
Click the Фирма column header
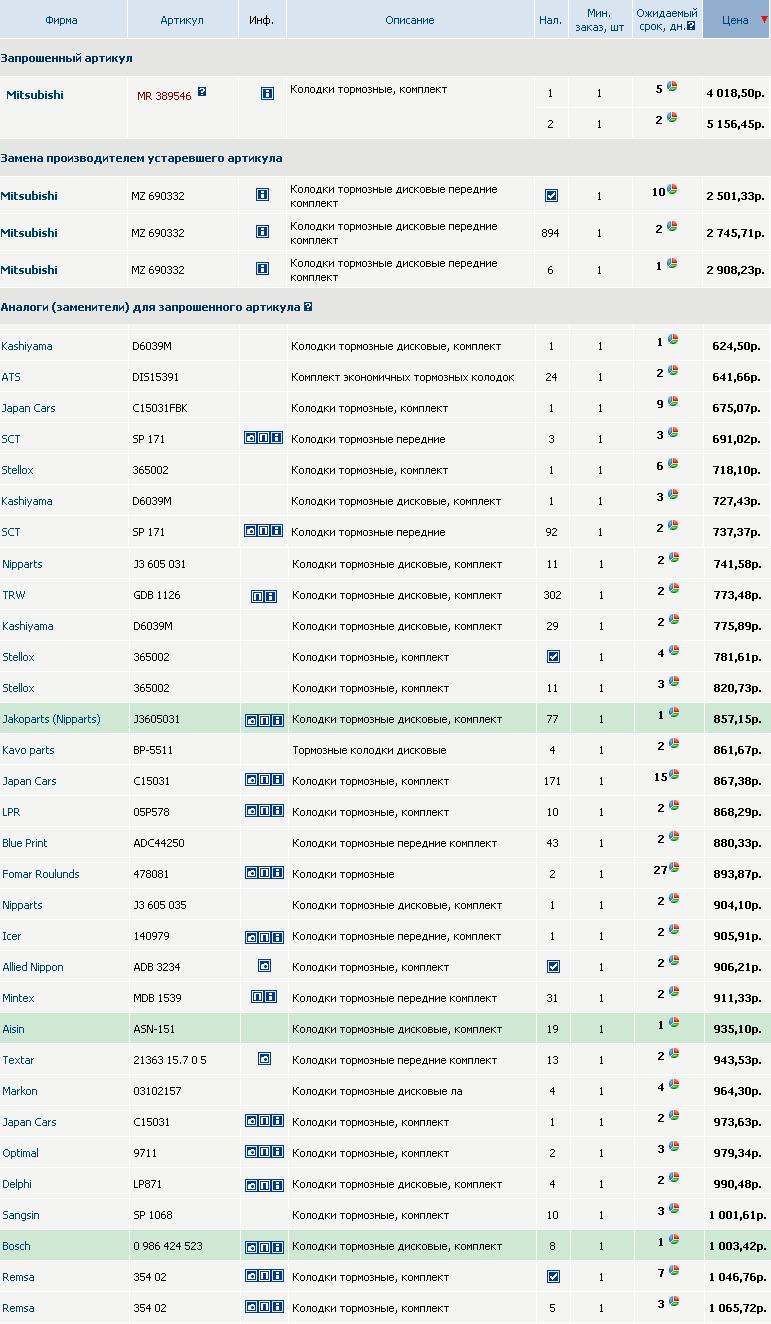coord(61,20)
